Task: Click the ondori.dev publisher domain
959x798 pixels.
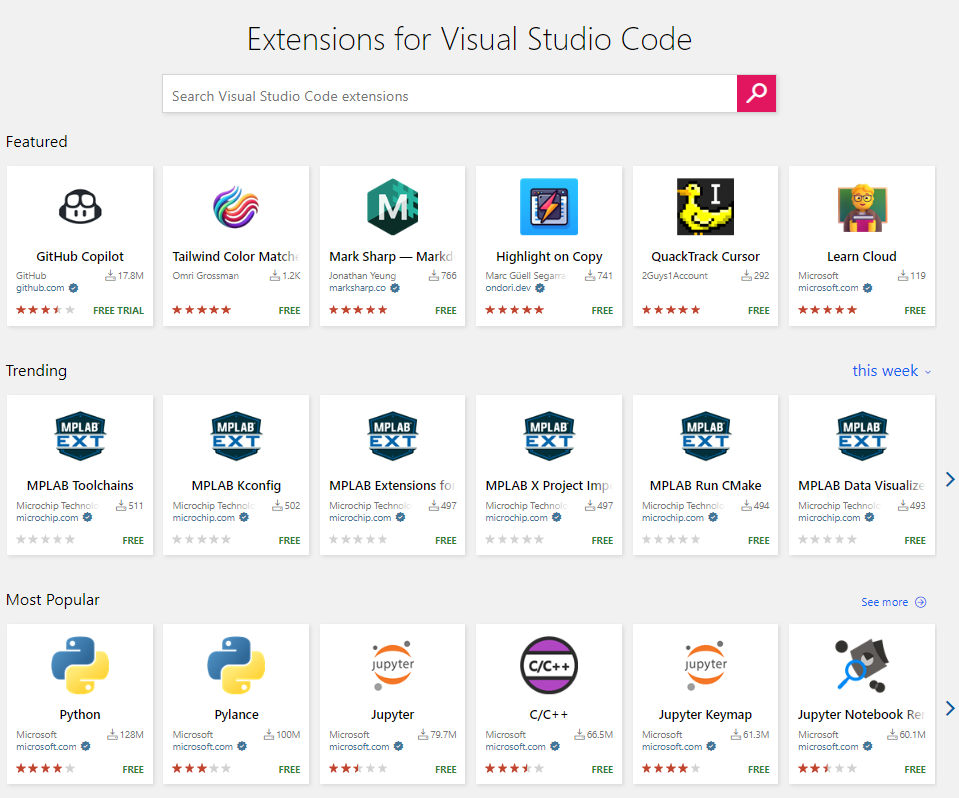Action: click(508, 288)
